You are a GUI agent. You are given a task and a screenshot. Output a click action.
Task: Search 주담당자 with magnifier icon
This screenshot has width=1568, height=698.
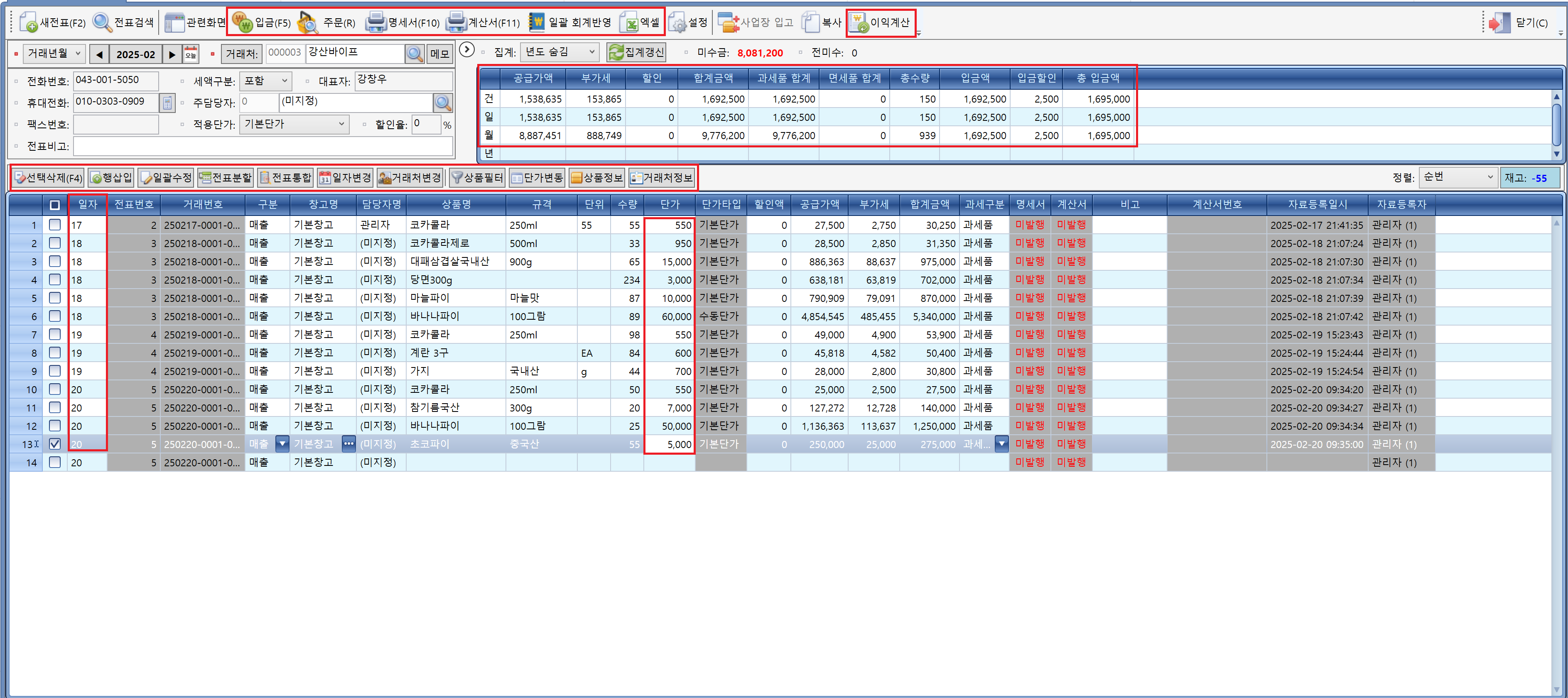click(442, 102)
